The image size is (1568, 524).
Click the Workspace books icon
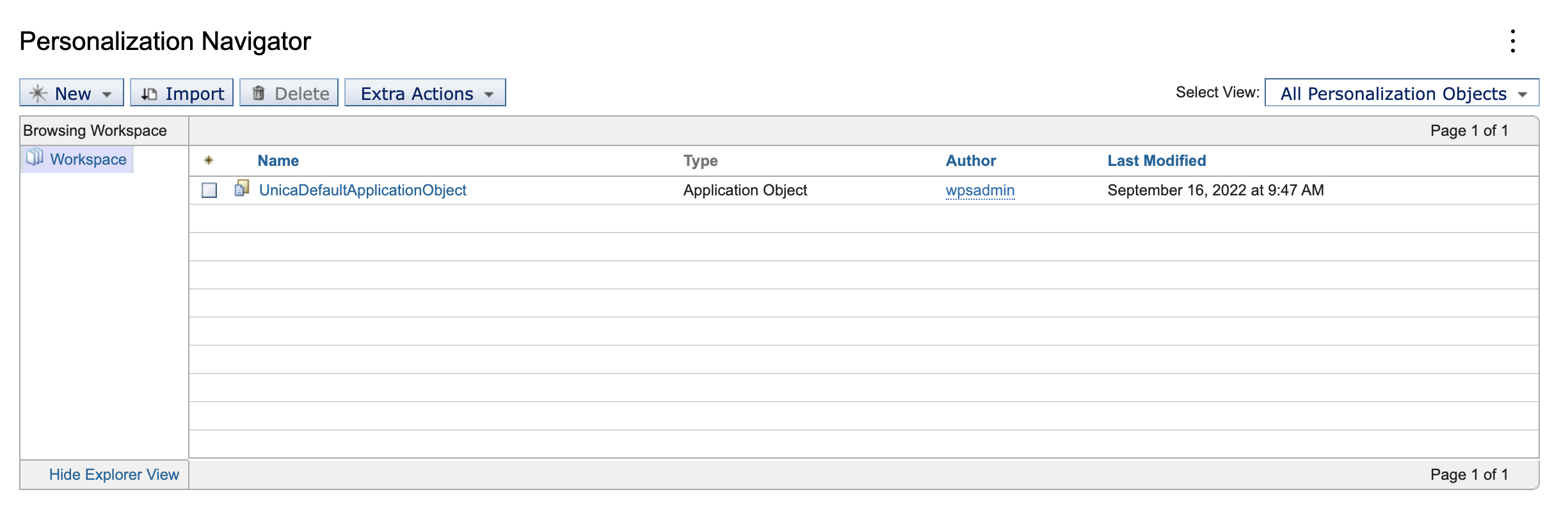coord(35,158)
